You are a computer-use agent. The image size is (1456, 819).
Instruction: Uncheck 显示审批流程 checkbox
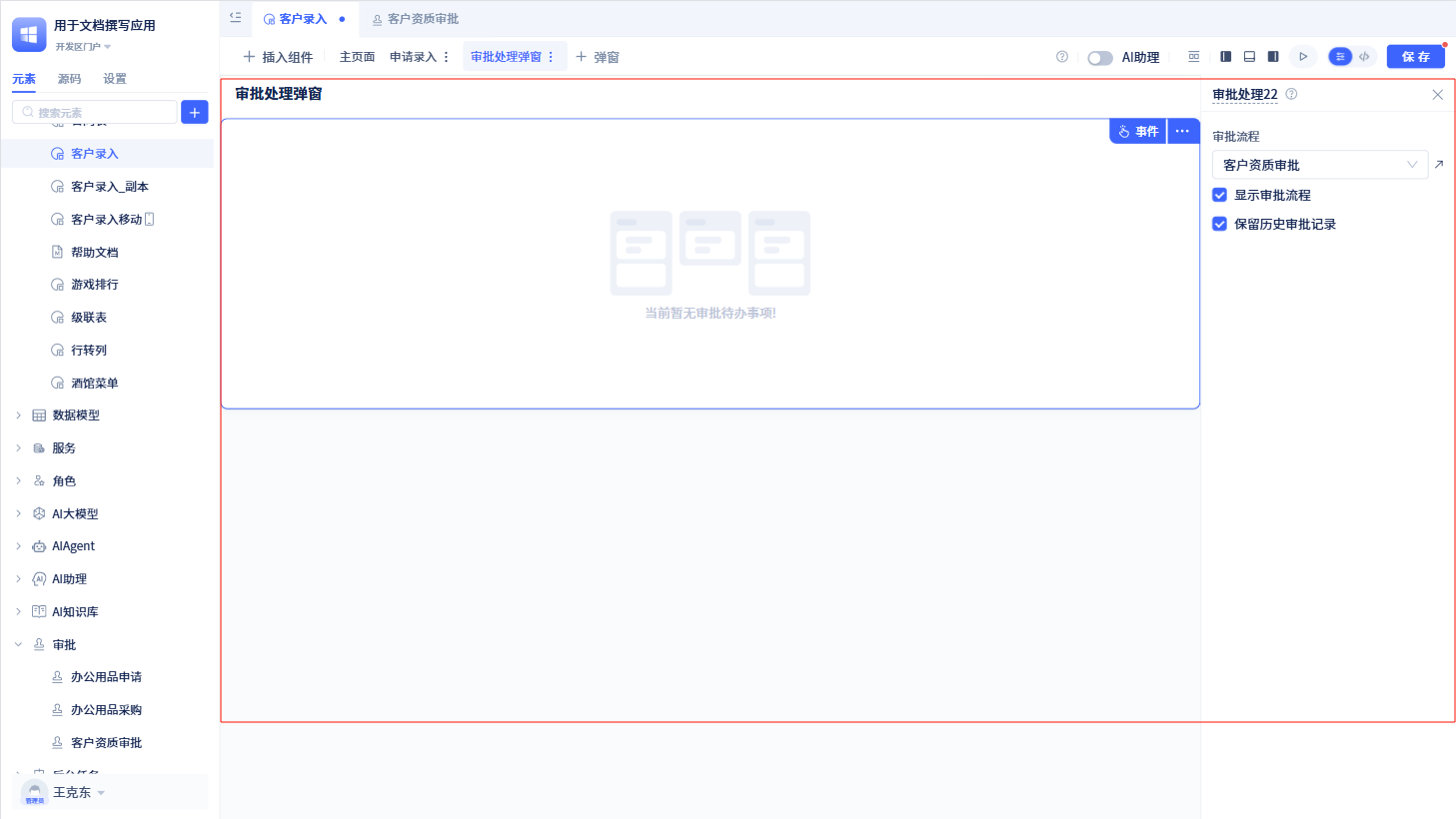pos(1219,195)
